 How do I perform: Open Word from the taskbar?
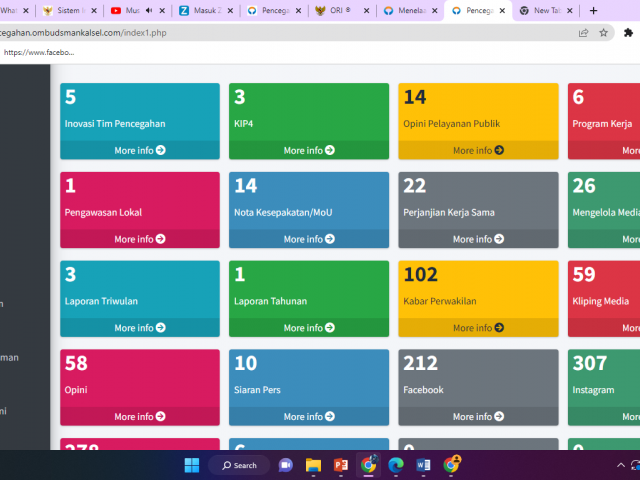[x=422, y=465]
